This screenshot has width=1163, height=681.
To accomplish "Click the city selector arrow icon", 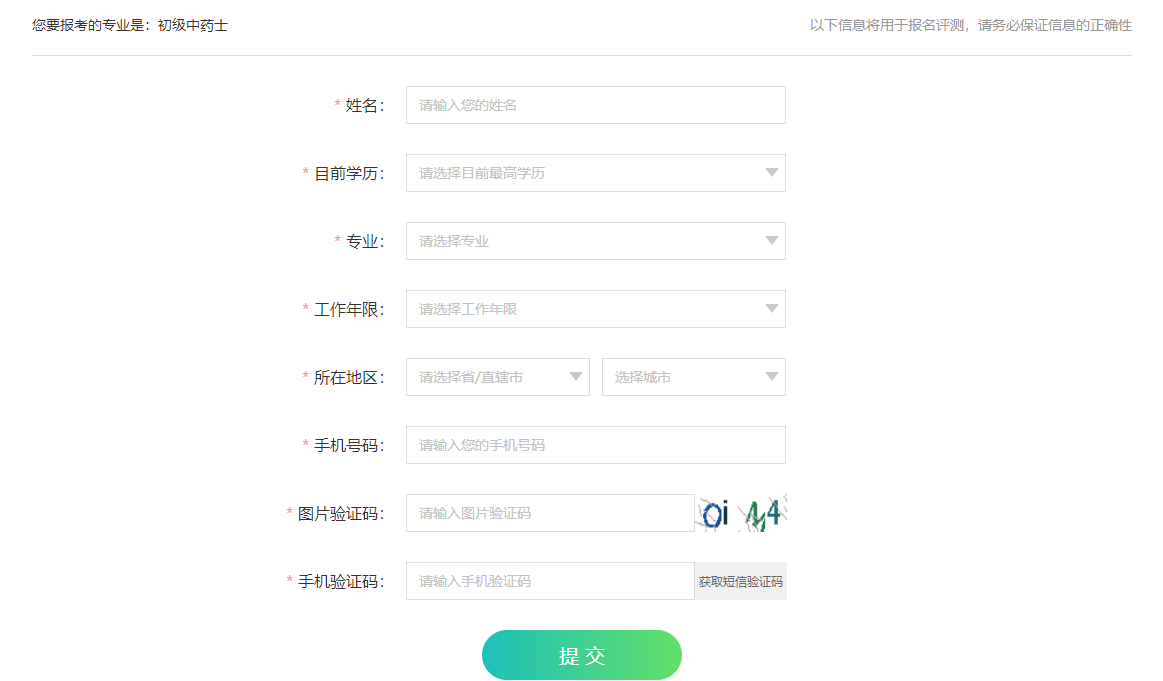I will coord(771,376).
